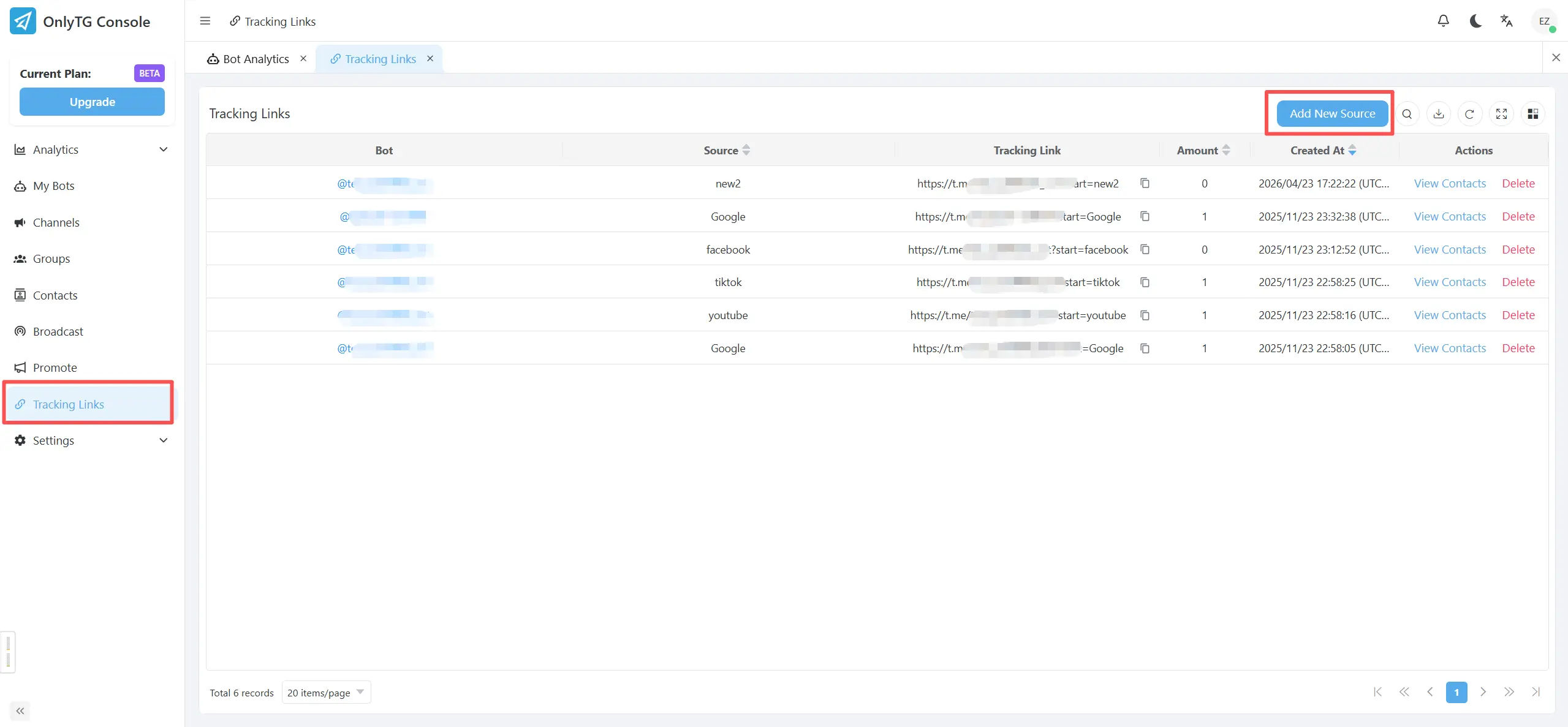This screenshot has height=727, width=1568.
Task: Copy the start=Google link created at 22:58:05
Action: point(1145,348)
